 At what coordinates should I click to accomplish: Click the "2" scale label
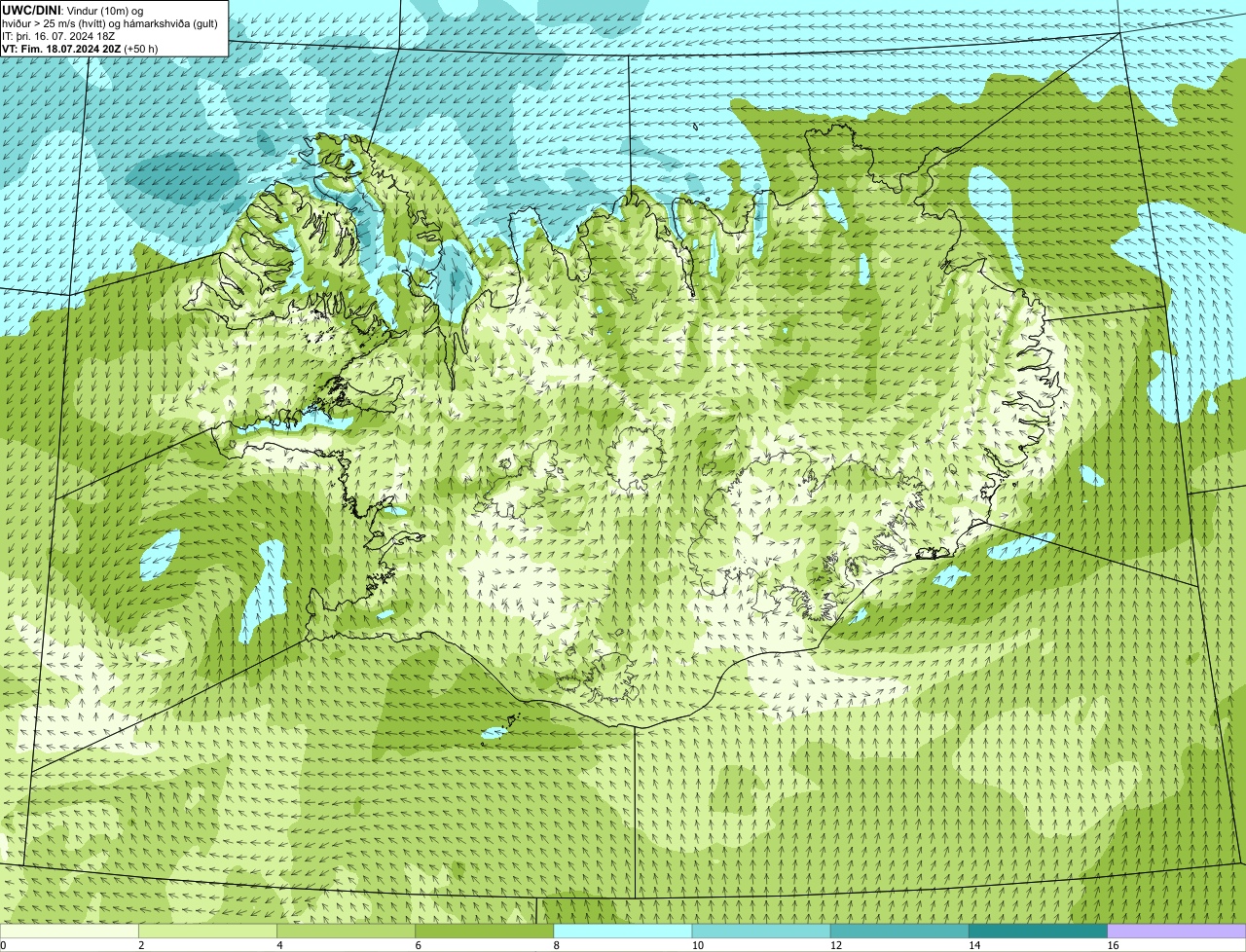pos(141,945)
